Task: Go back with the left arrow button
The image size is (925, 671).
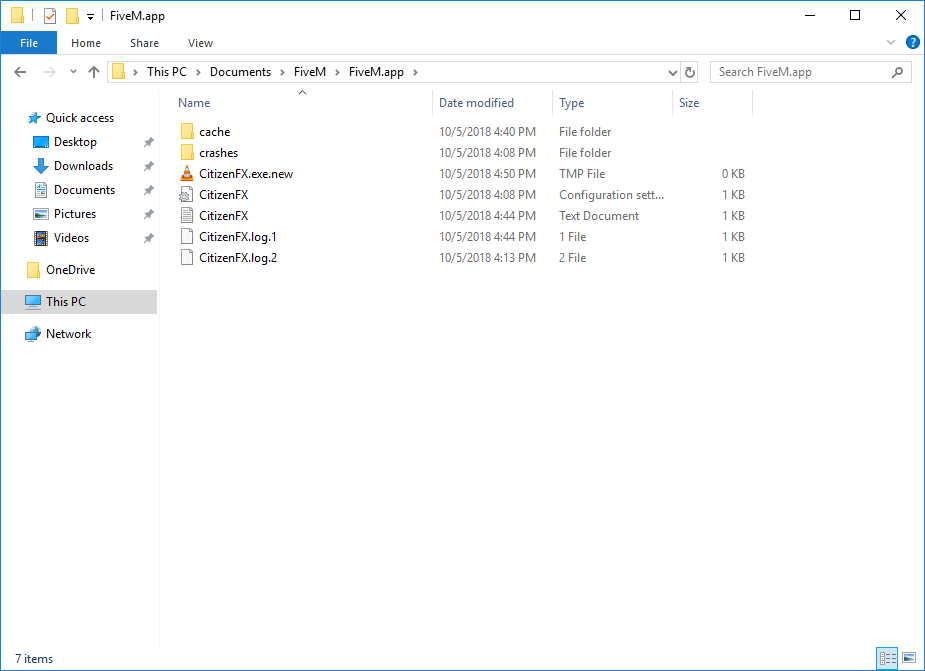Action: [x=20, y=72]
